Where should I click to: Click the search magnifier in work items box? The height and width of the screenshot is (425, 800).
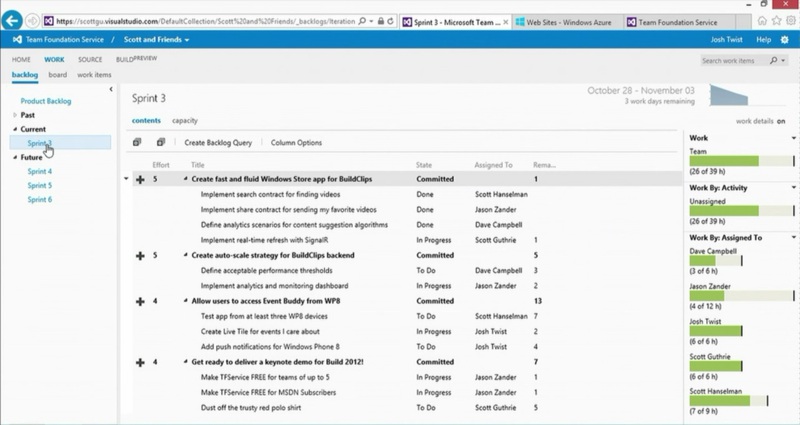coord(773,60)
